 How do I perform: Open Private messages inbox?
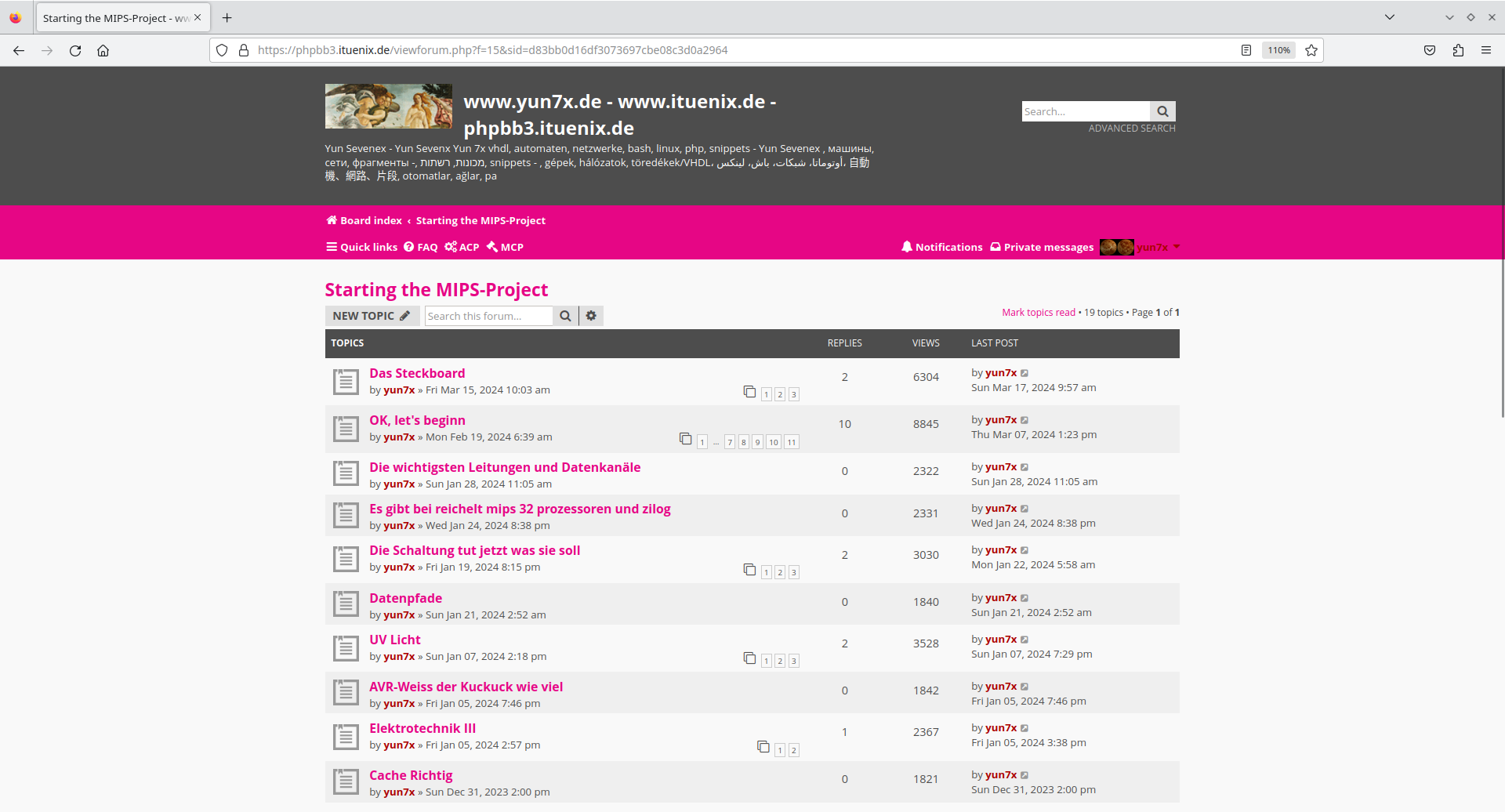point(1042,247)
